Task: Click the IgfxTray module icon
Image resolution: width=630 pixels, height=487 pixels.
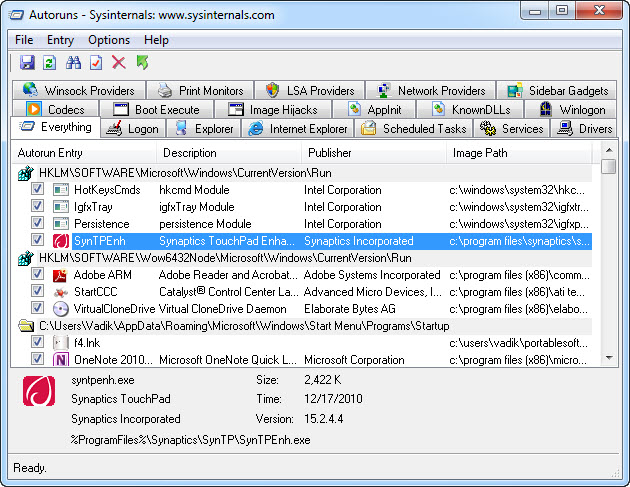Action: tap(61, 207)
